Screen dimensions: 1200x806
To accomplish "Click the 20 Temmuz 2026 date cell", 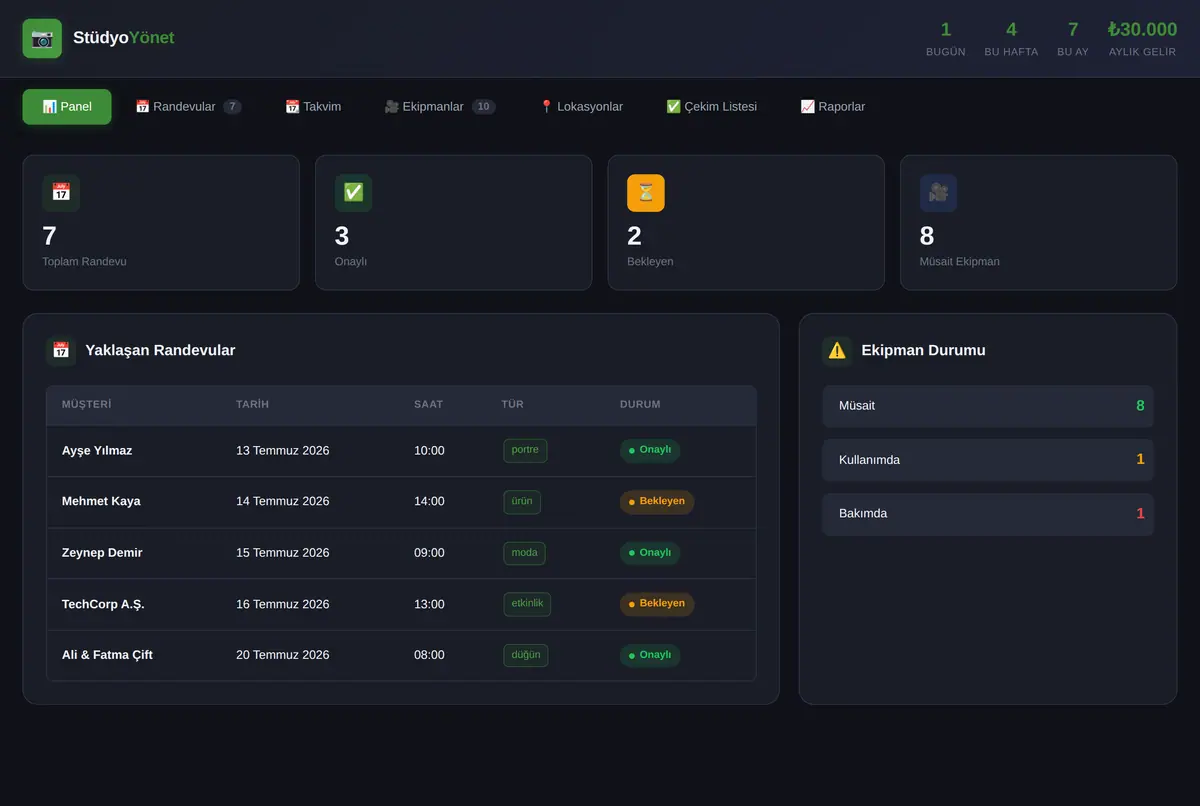I will click(283, 655).
